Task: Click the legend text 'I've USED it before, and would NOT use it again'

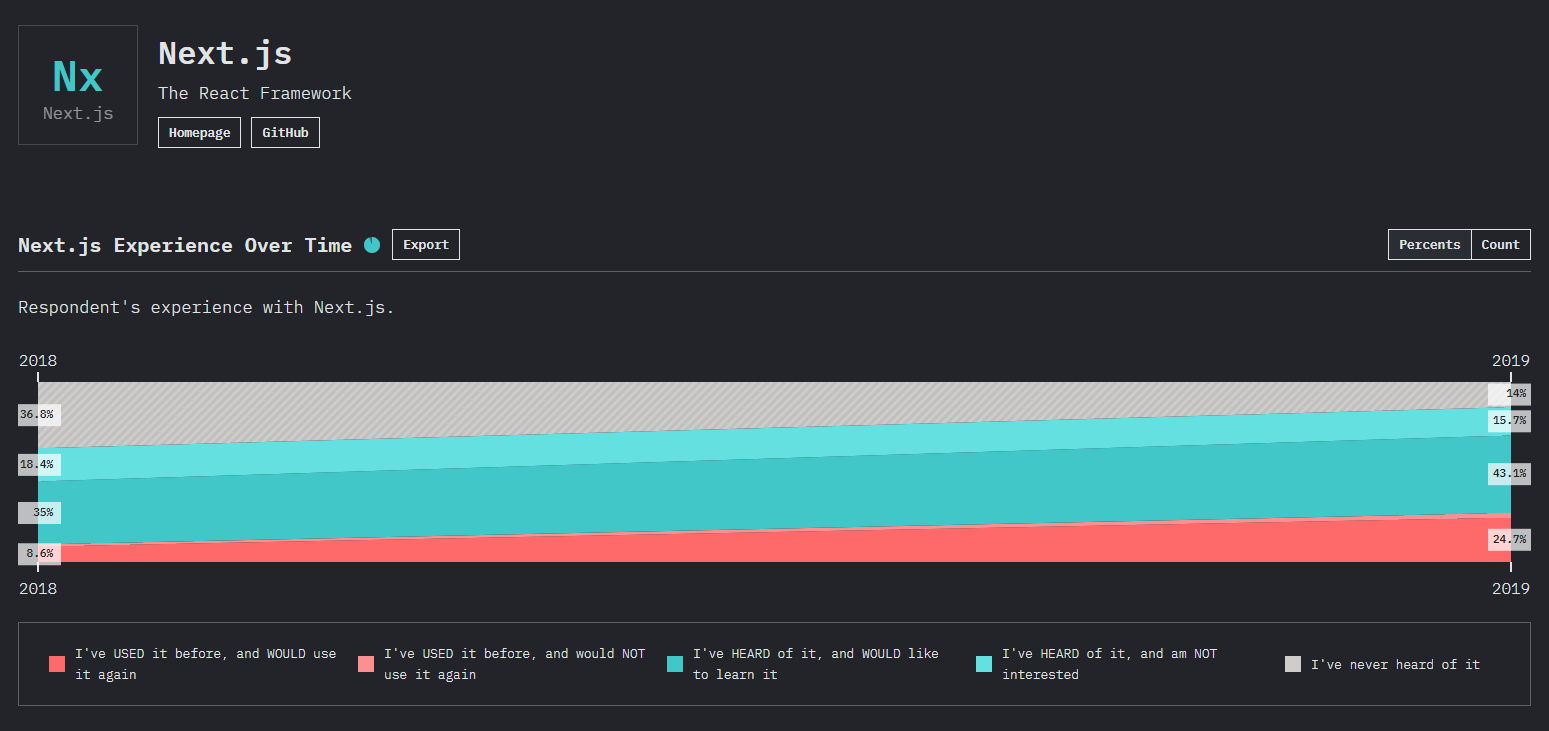Action: pos(514,664)
